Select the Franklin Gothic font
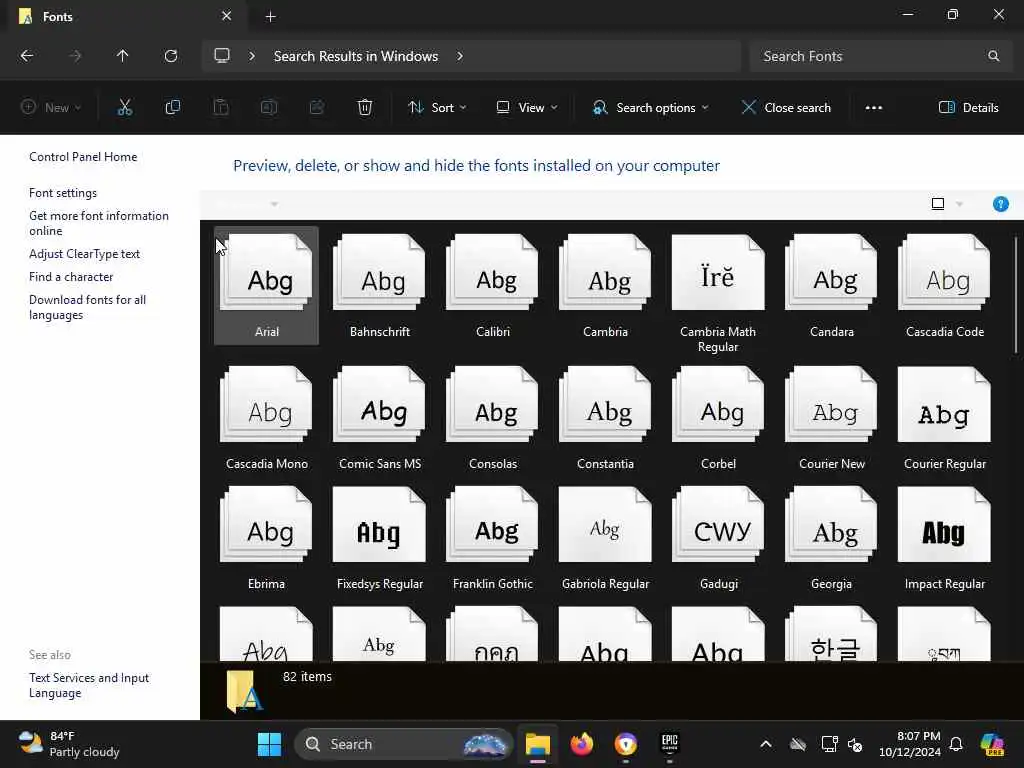The image size is (1024, 768). click(492, 538)
